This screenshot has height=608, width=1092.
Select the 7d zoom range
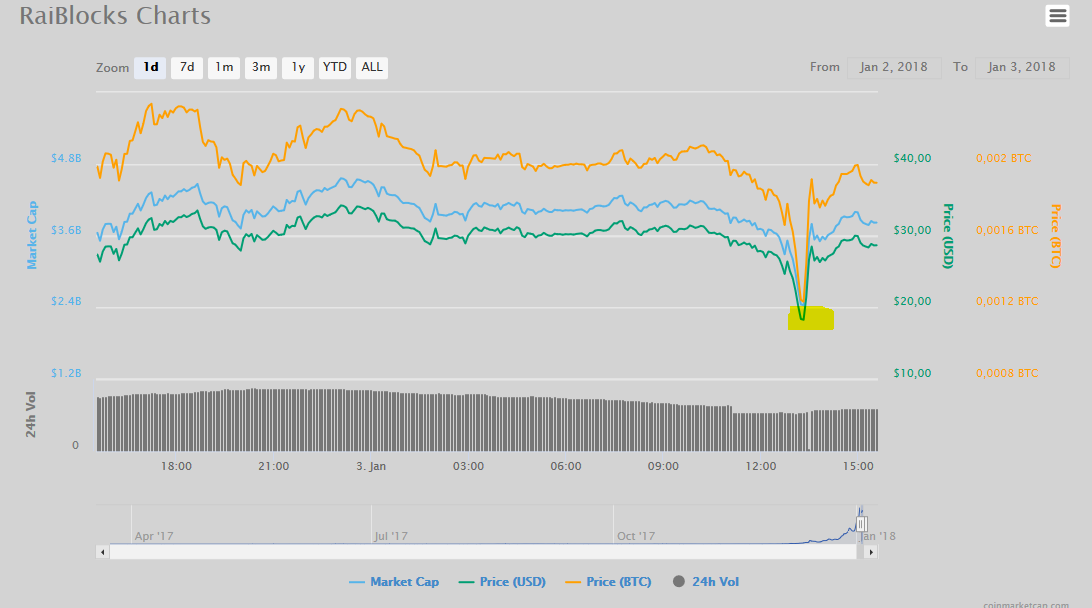tap(187, 68)
